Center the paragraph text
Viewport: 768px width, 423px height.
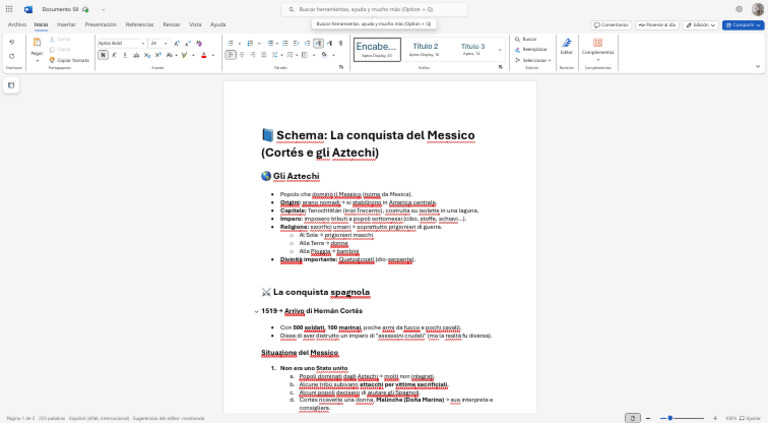point(242,55)
